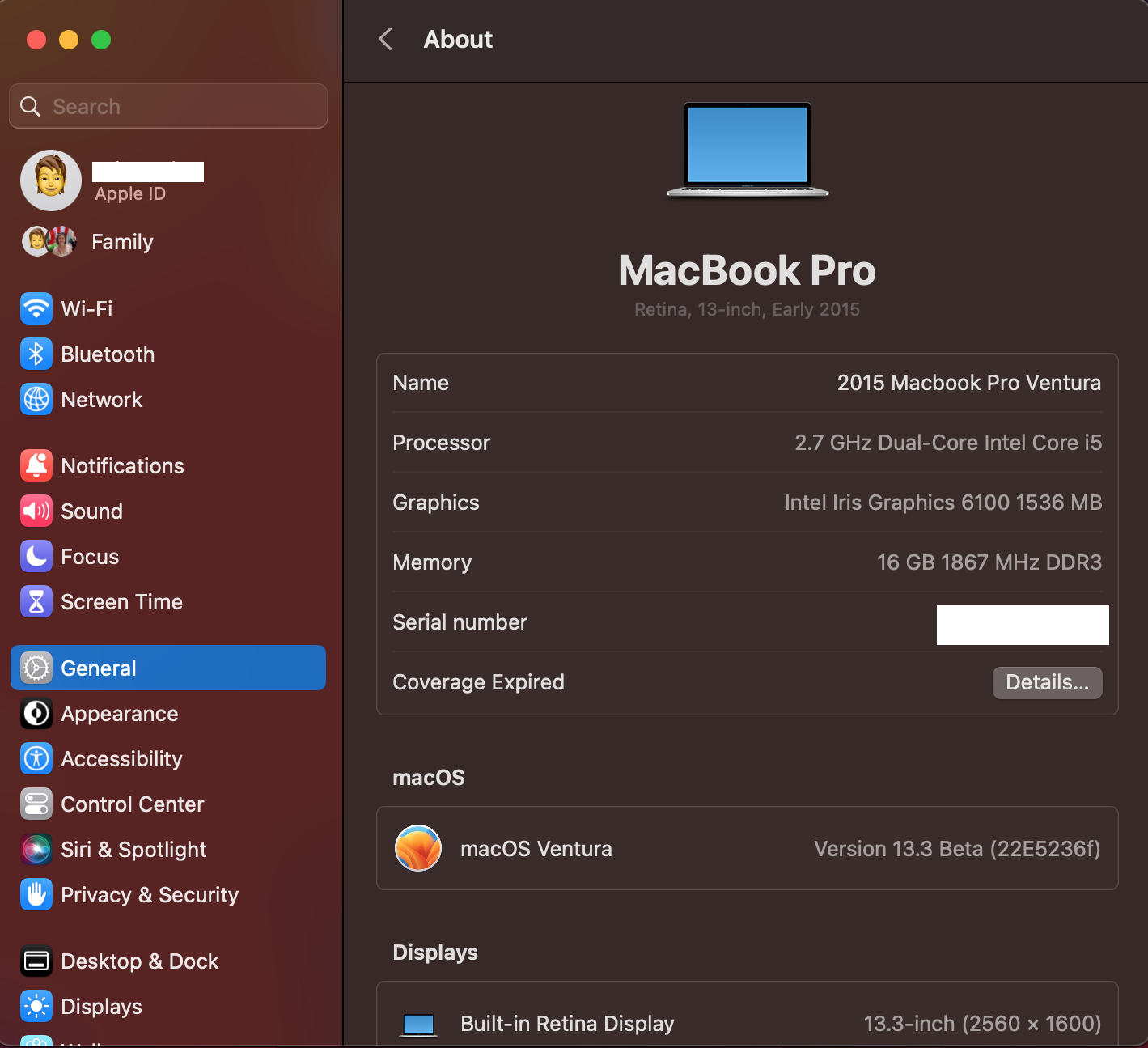Click 'Version 13.3 Beta (22E5236f)' text
Screen dimensions: 1148x1048
[957, 848]
